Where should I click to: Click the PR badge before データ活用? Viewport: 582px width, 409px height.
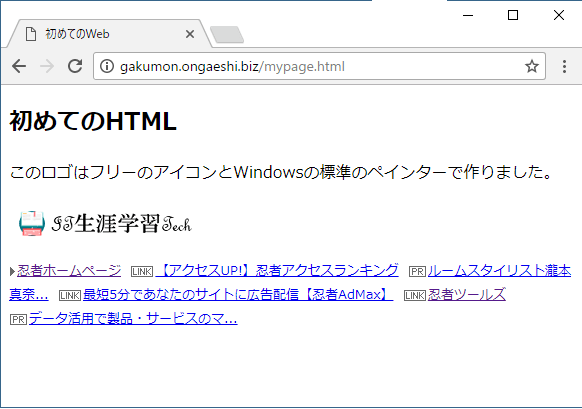tap(19, 320)
